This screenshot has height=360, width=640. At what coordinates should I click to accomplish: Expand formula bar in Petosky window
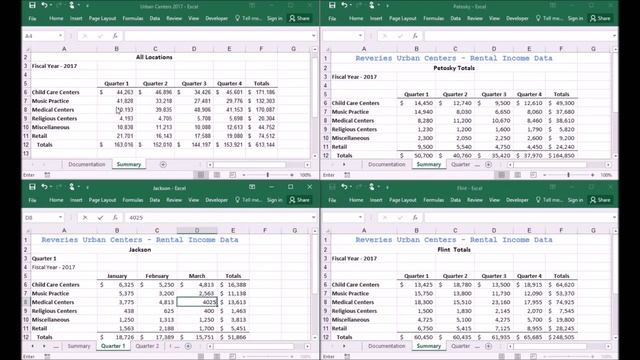613,36
